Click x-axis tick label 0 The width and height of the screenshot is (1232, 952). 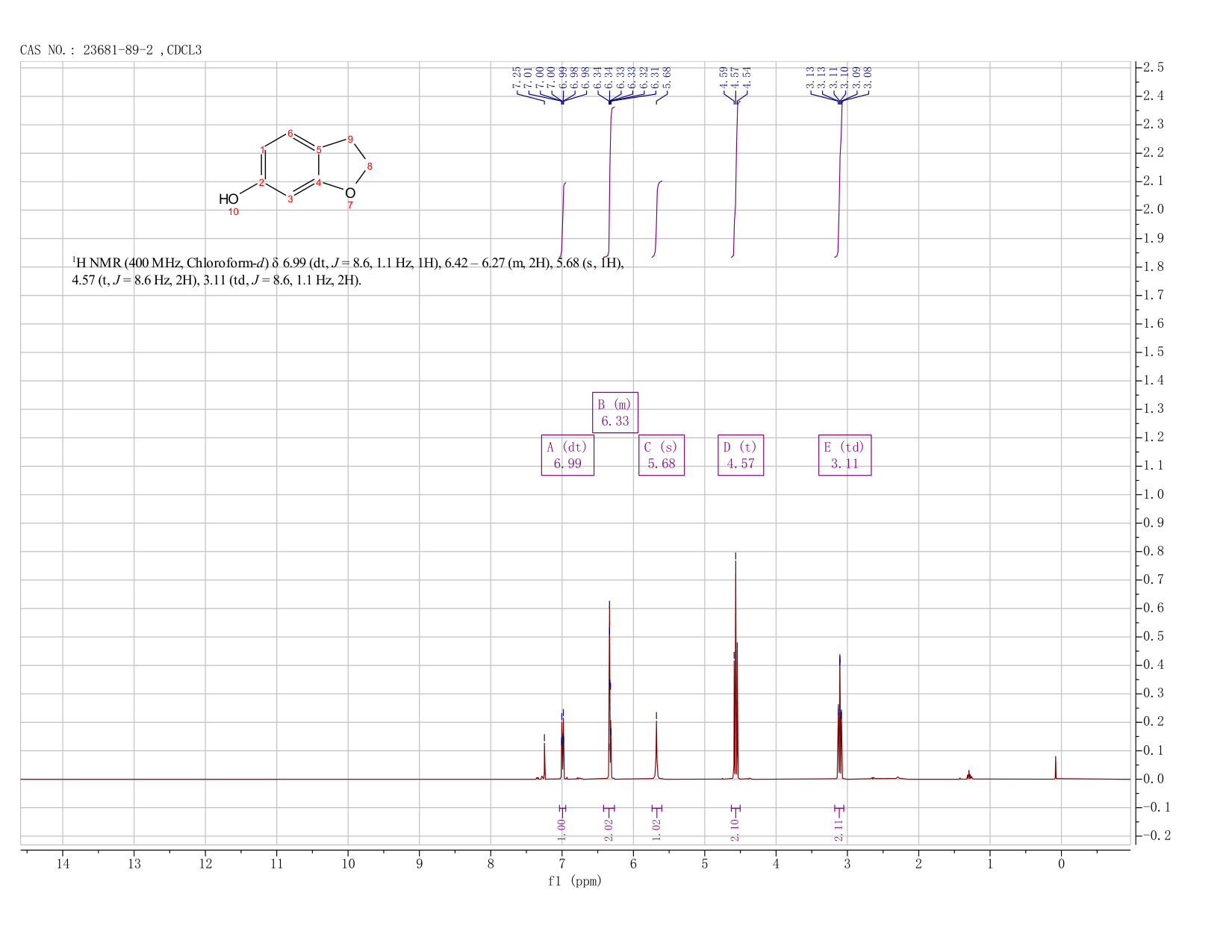[x=1061, y=864]
